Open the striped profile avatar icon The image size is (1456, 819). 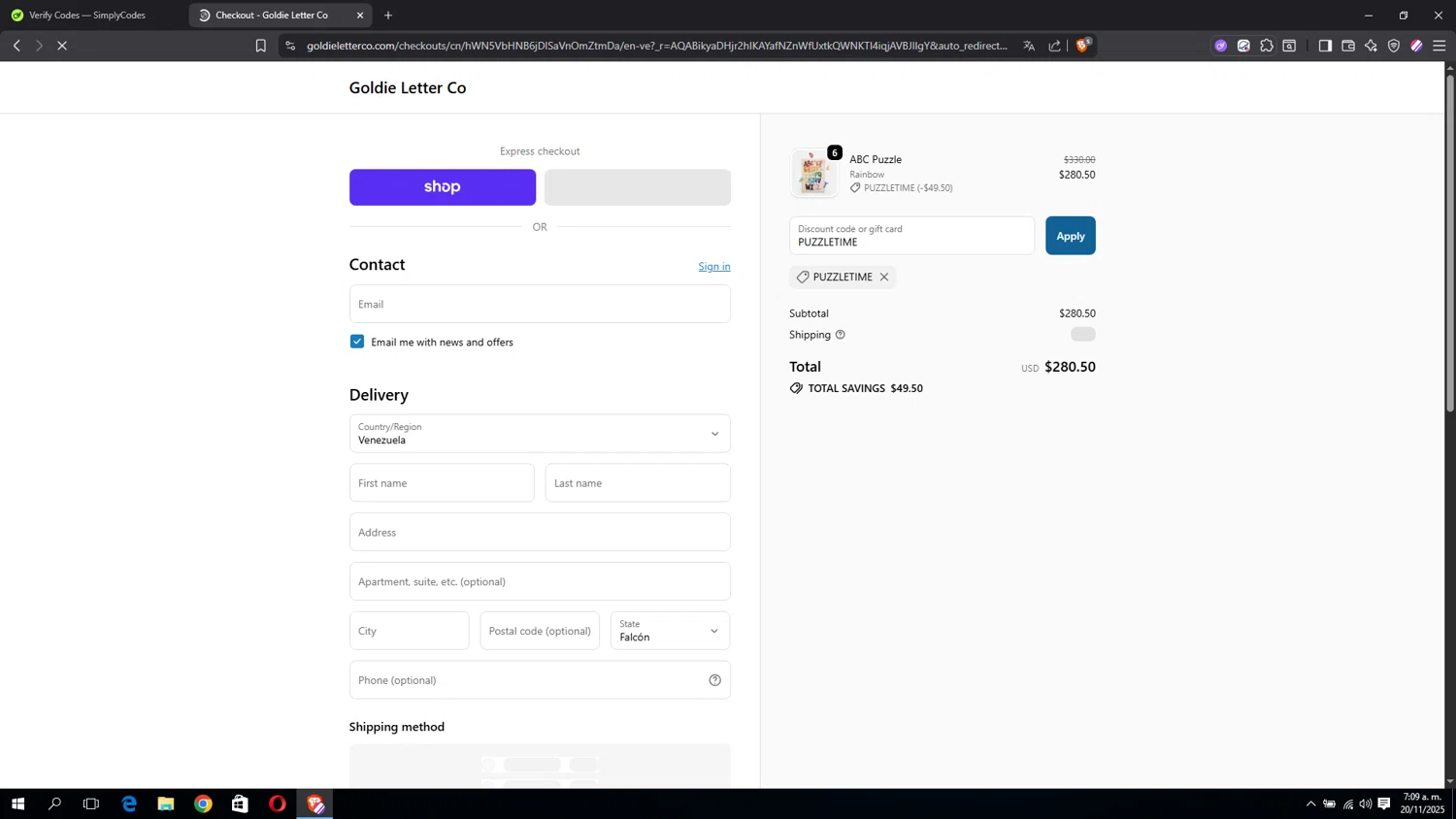pos(1417,46)
